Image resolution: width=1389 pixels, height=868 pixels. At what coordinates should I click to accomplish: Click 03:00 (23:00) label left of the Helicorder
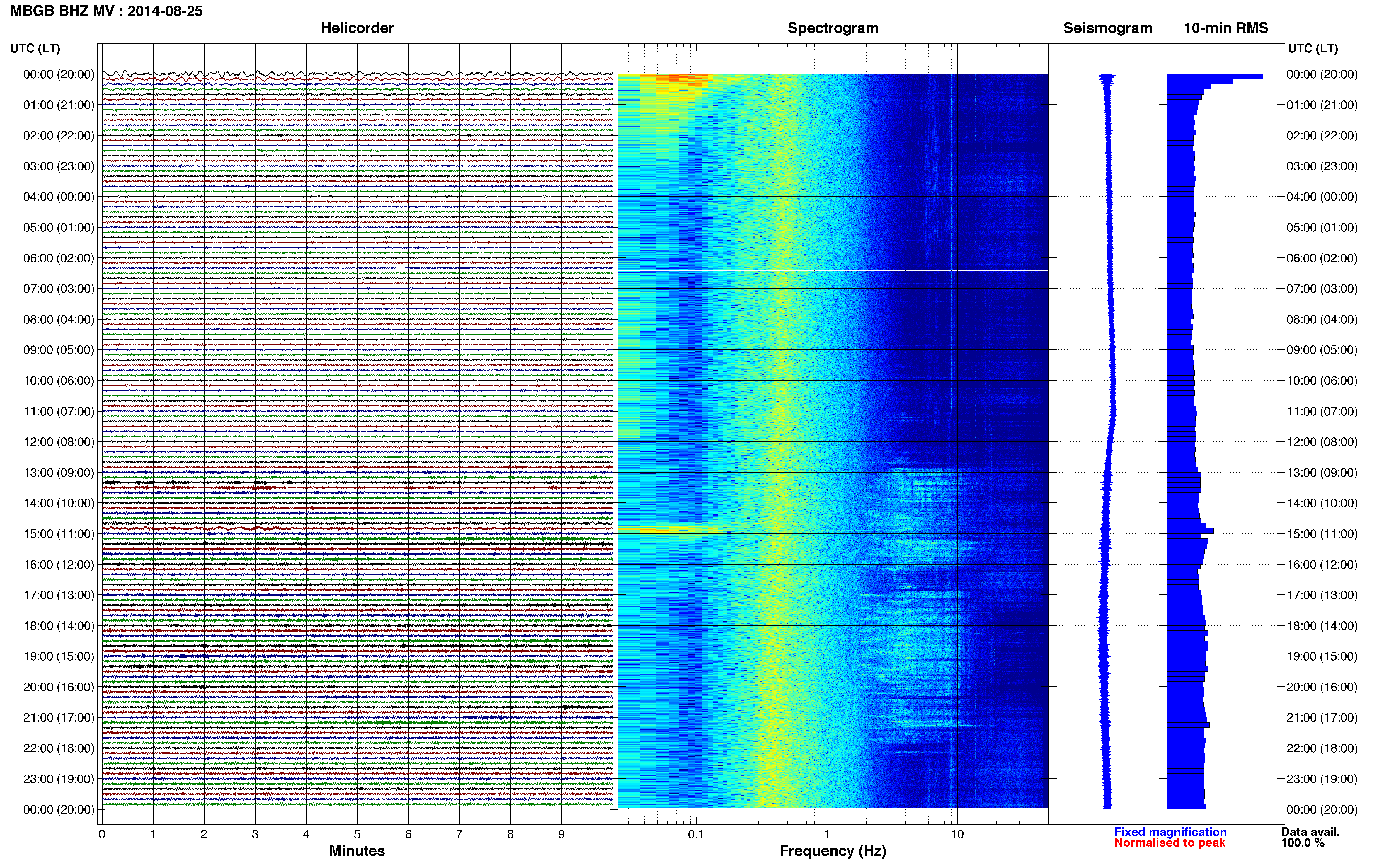click(x=59, y=166)
